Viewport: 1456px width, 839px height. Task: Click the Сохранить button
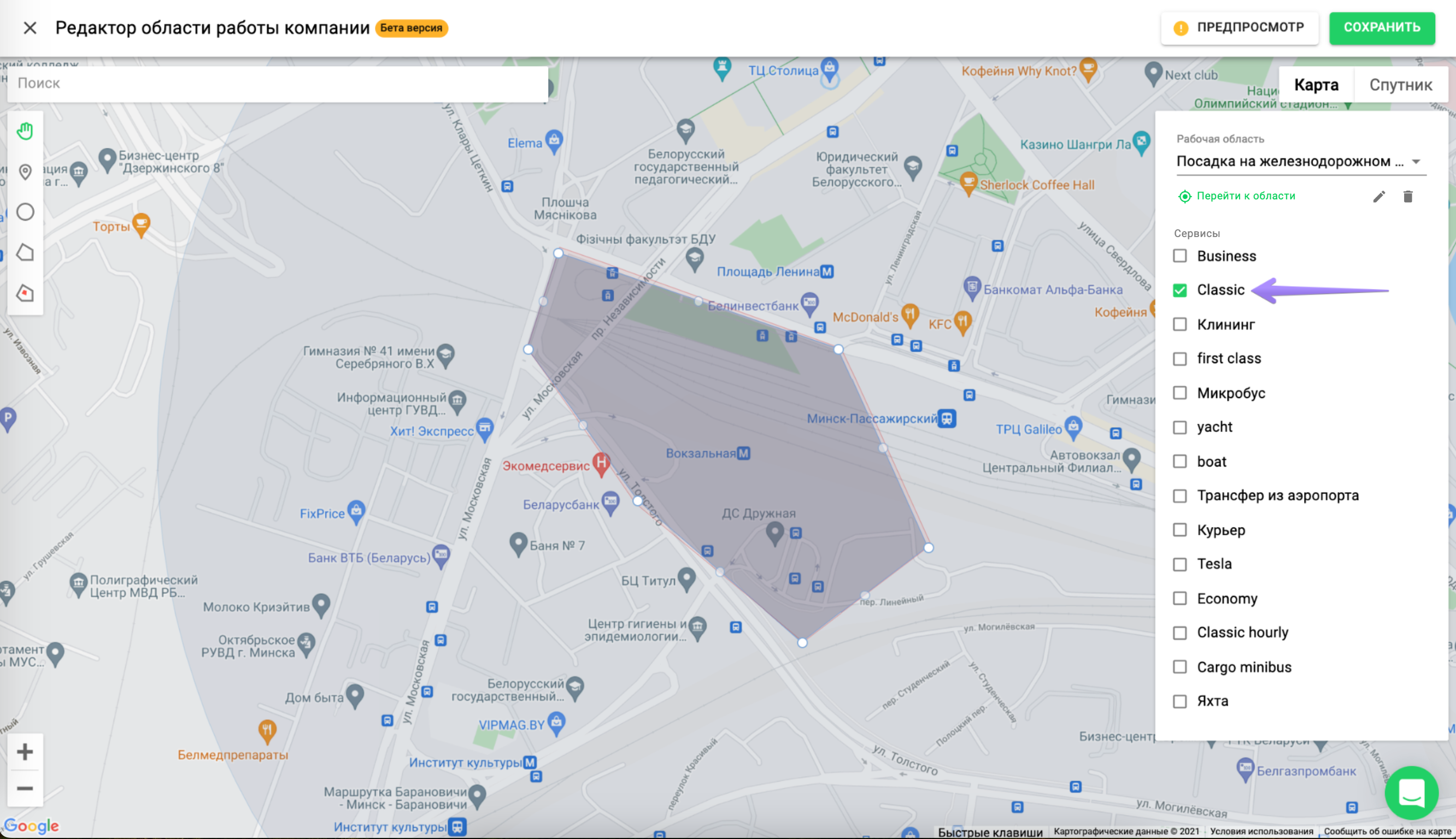point(1382,27)
